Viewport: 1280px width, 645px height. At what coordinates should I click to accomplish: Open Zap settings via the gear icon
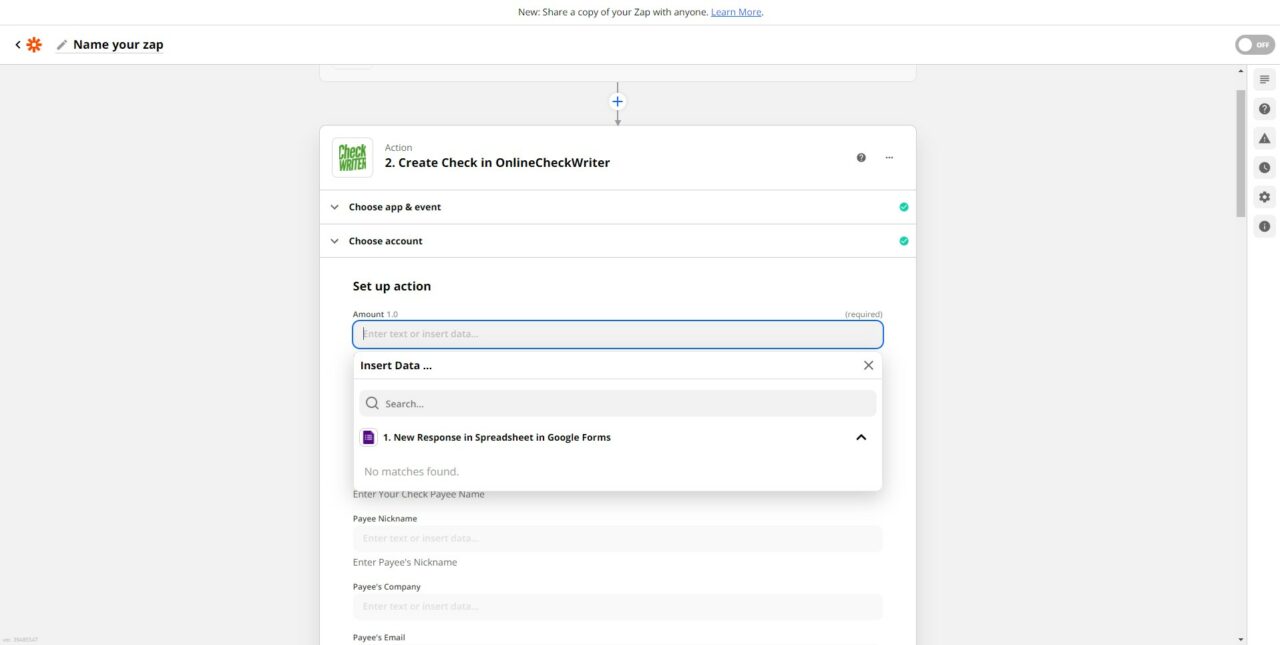pos(1263,196)
